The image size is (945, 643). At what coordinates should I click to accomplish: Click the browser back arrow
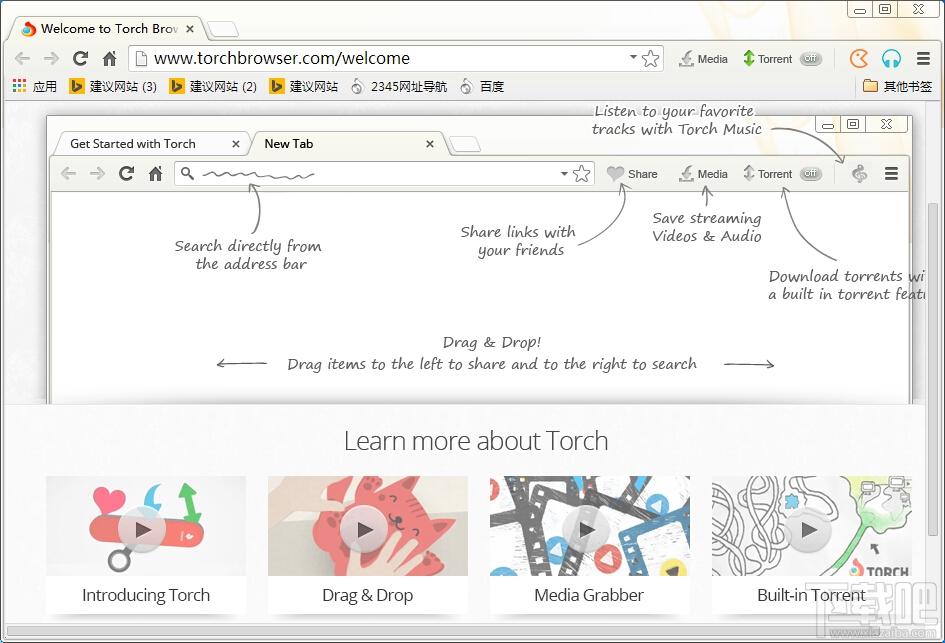coord(22,58)
